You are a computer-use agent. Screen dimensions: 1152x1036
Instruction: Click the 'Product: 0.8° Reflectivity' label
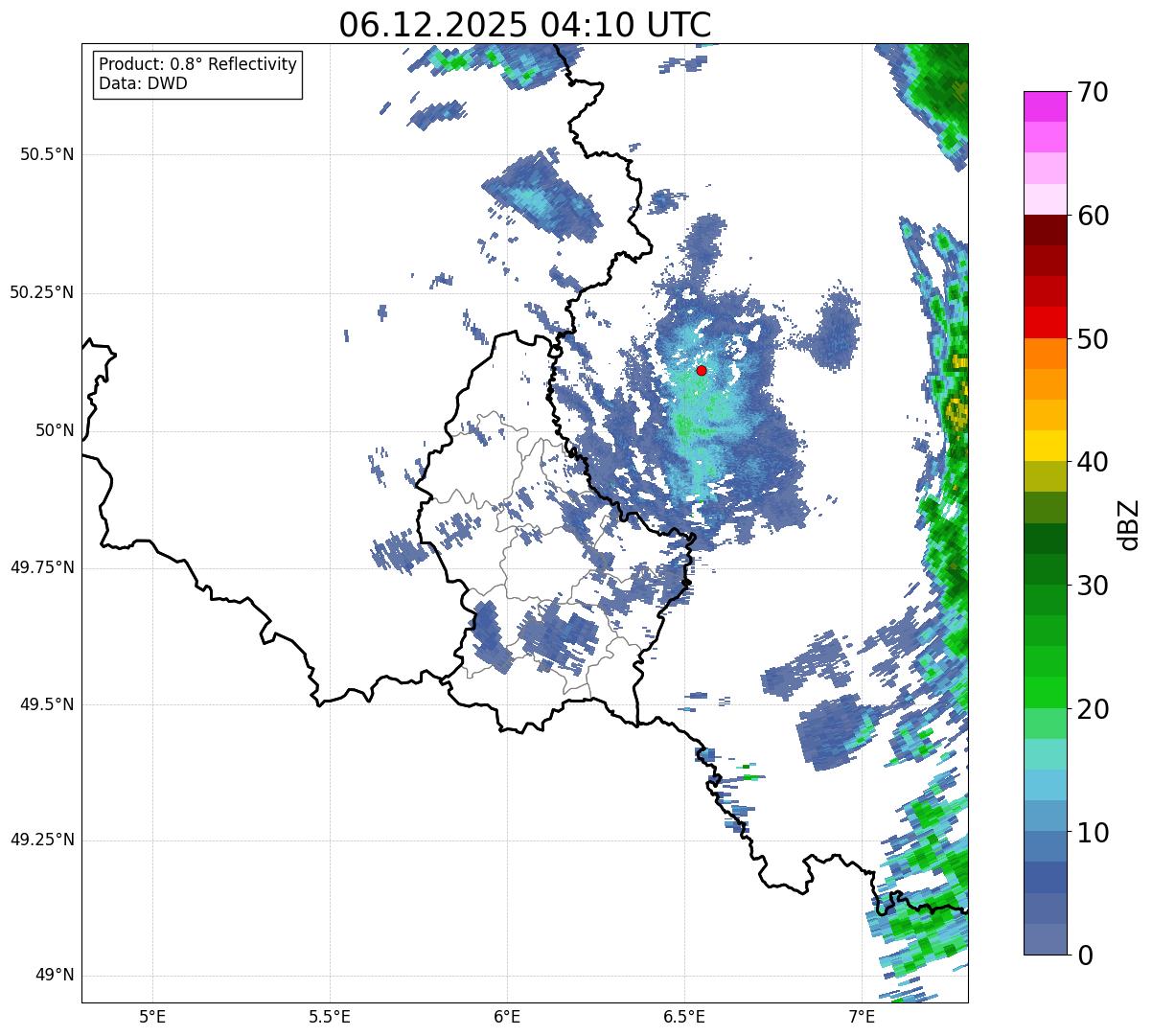[198, 64]
